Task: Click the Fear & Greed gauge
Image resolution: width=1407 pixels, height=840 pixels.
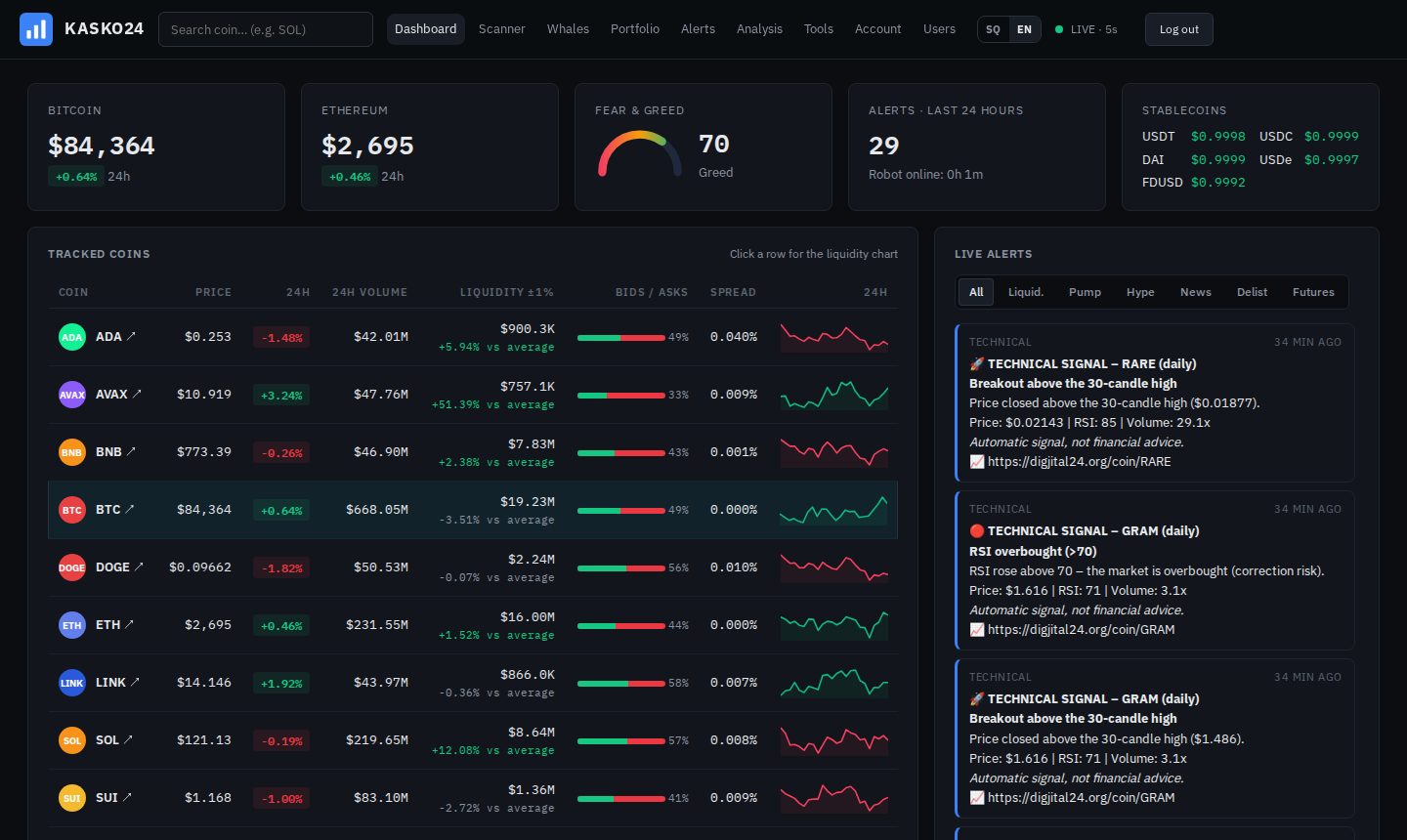Action: (640, 153)
